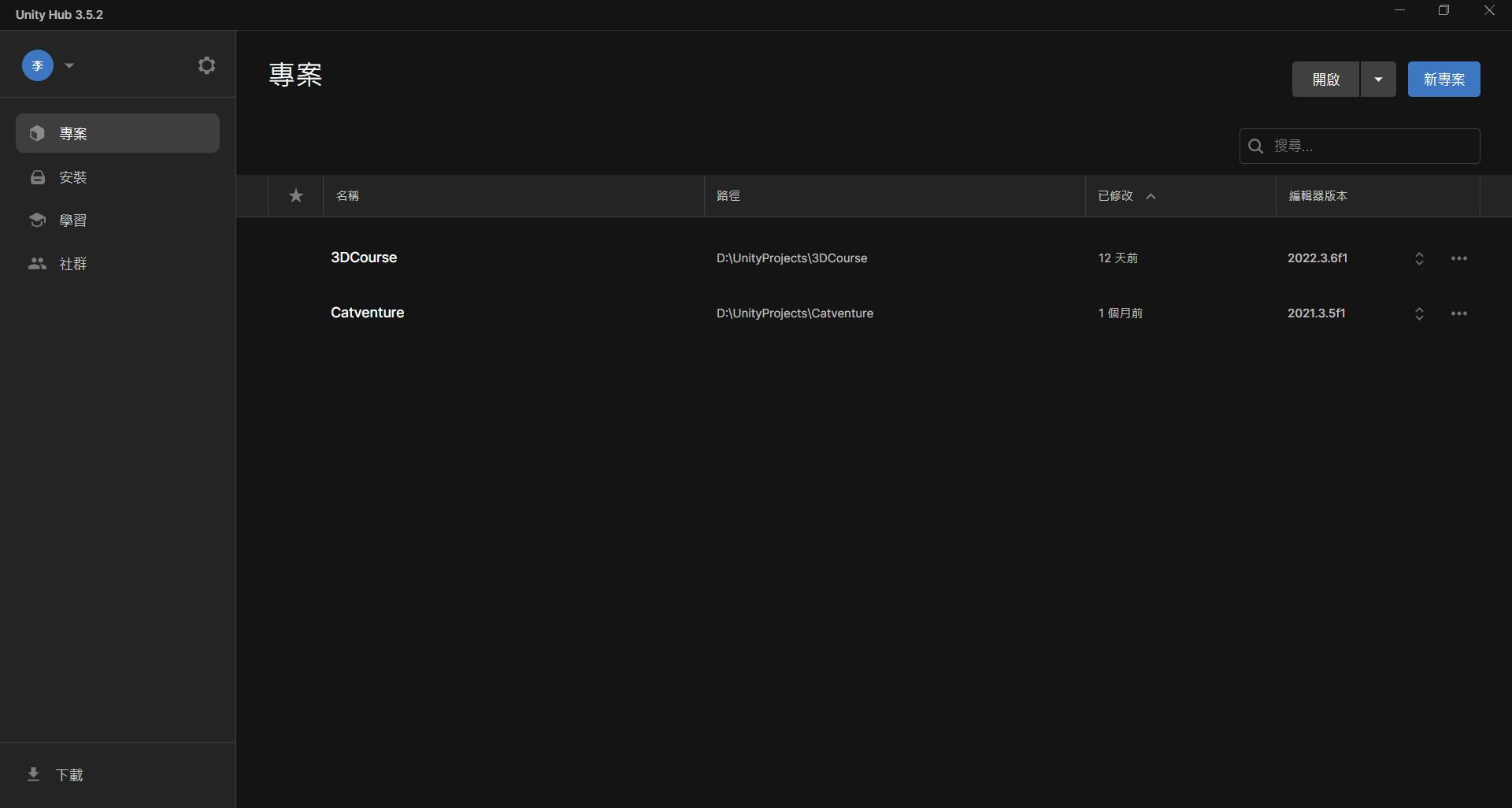The image size is (1512, 808).
Task: Click the 新專案 button
Action: coord(1444,80)
